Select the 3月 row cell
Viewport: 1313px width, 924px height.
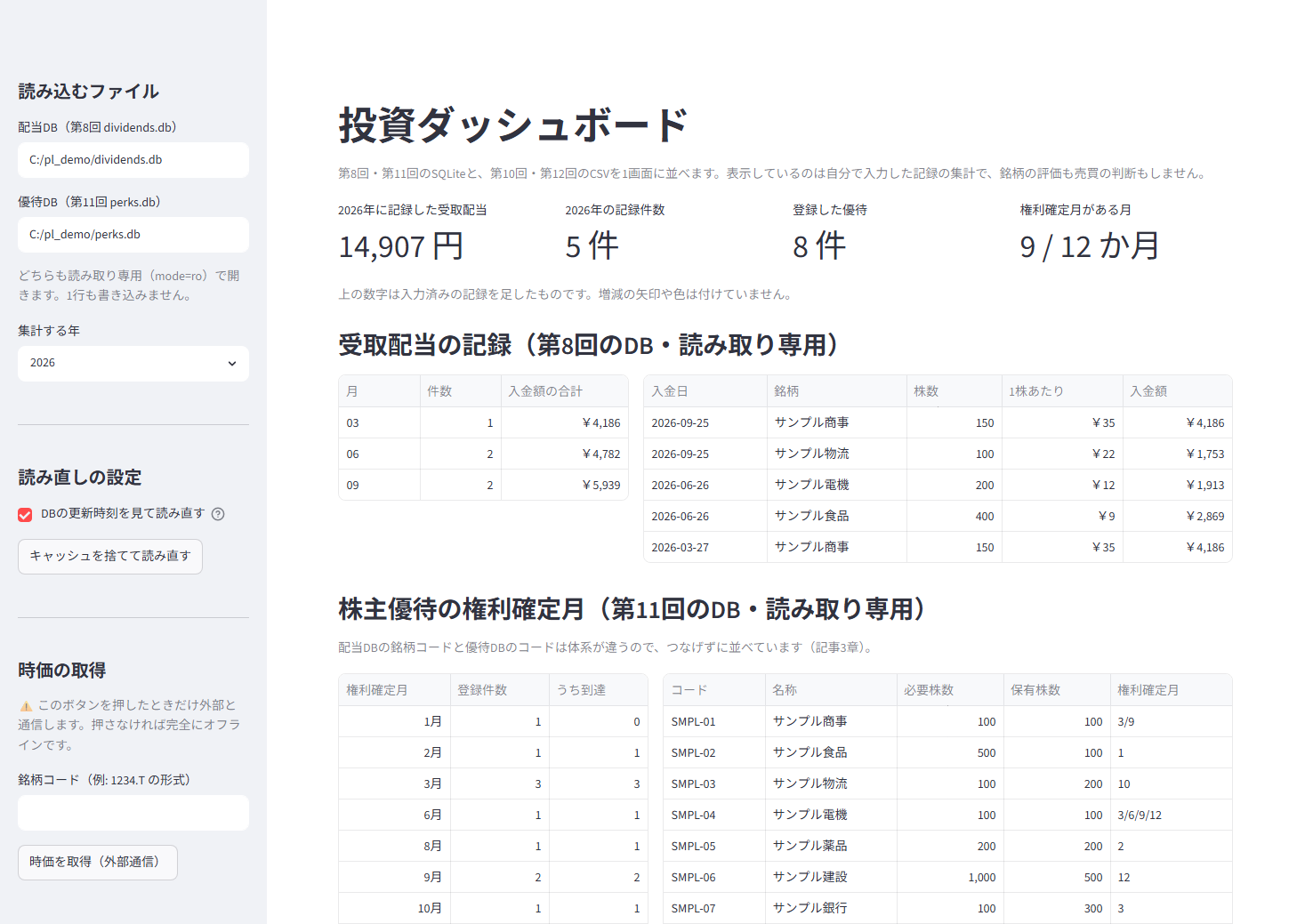(395, 784)
